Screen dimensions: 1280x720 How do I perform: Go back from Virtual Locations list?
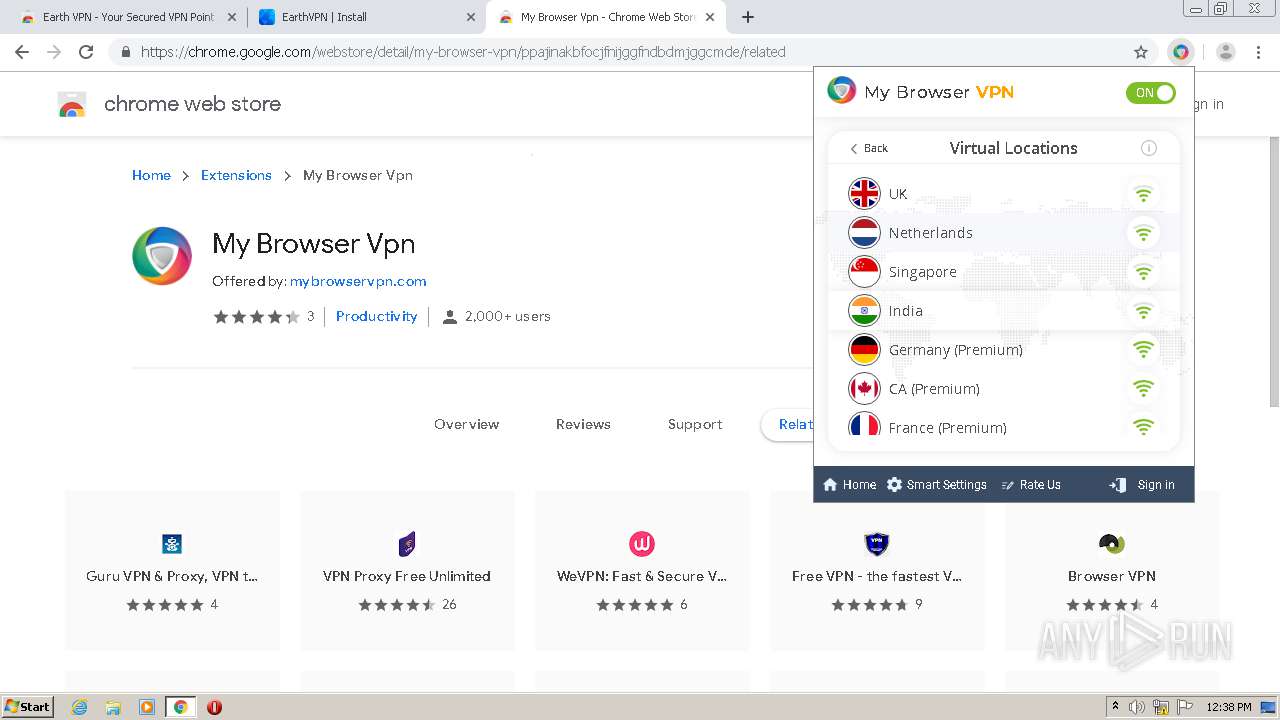pyautogui.click(x=869, y=148)
